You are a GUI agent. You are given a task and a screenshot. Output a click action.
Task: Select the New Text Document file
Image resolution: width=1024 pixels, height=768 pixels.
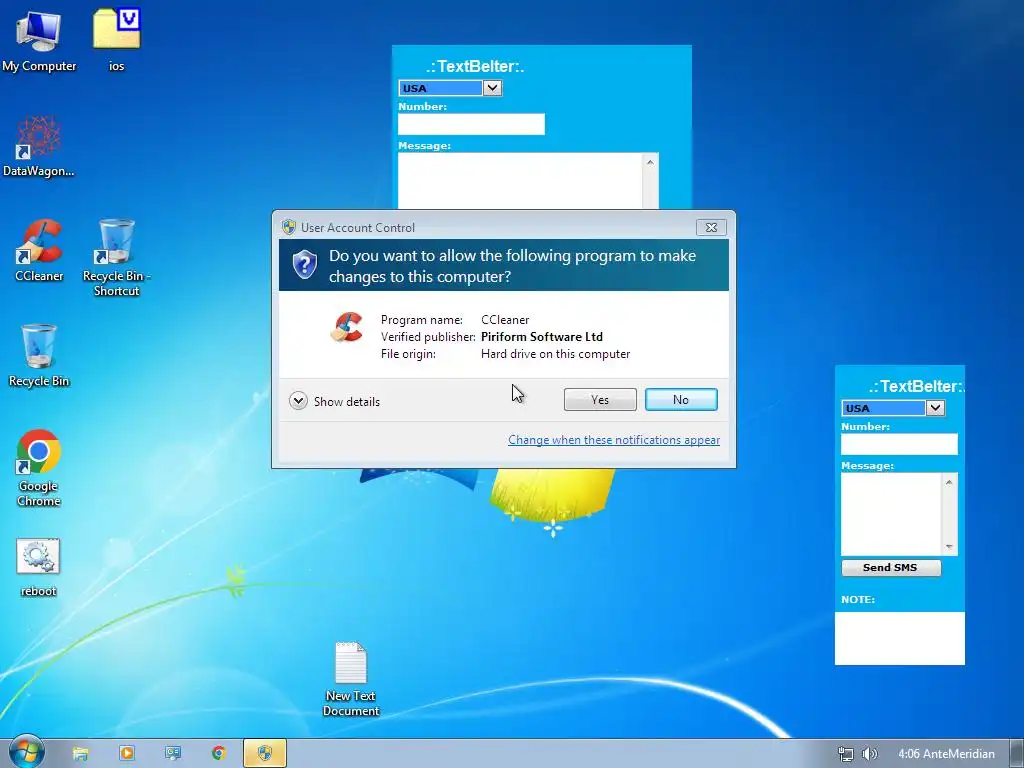[x=351, y=679]
